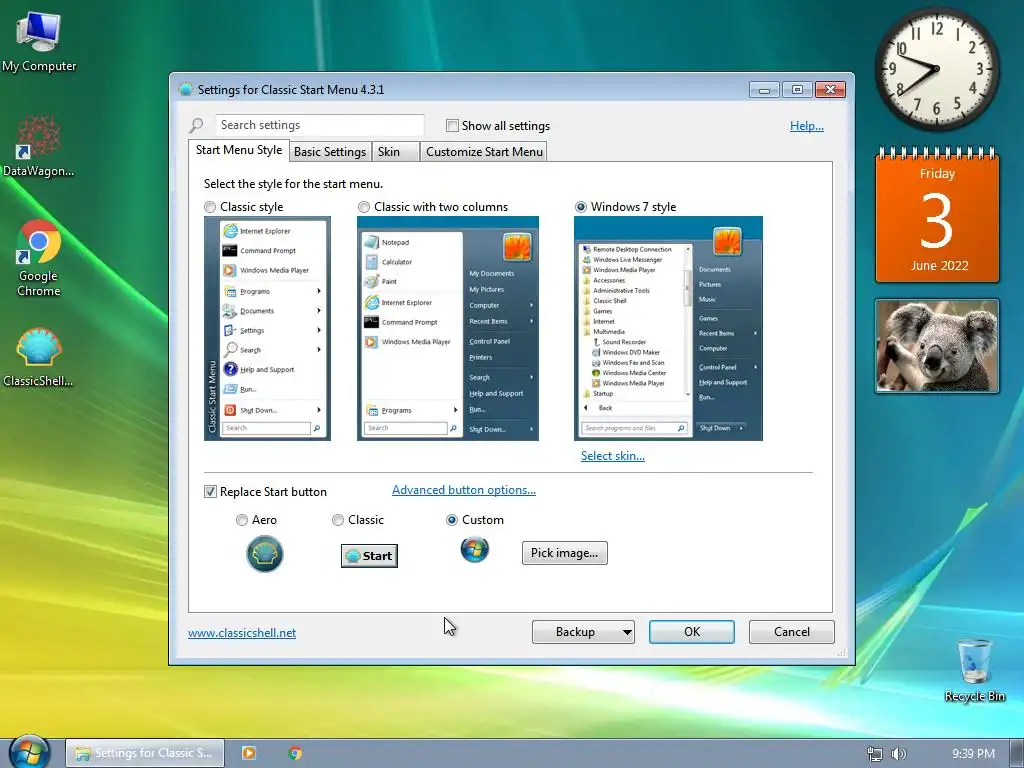Open the Skin tab
Screen dimensions: 1024x768
point(395,152)
